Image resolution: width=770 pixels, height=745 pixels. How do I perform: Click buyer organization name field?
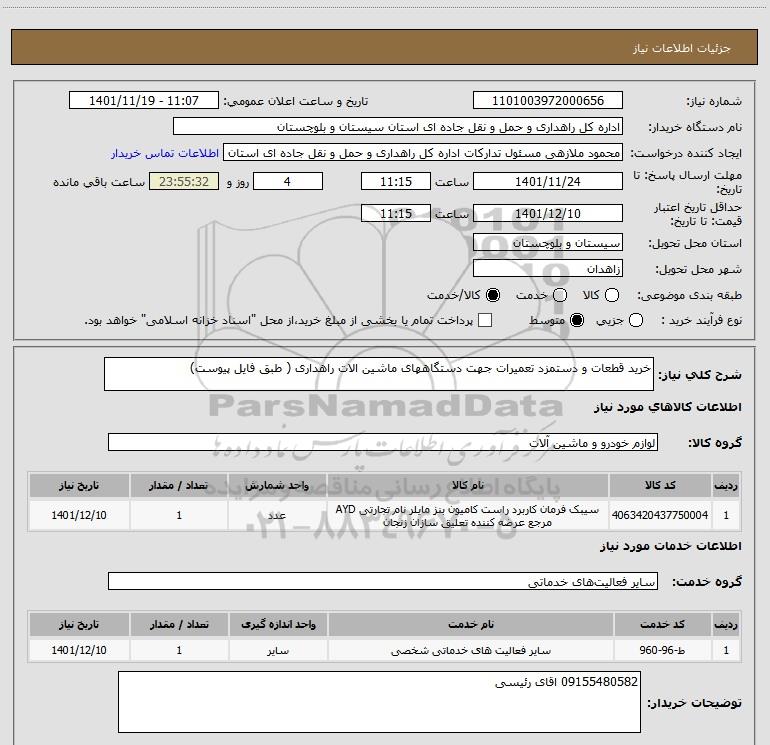tap(398, 127)
